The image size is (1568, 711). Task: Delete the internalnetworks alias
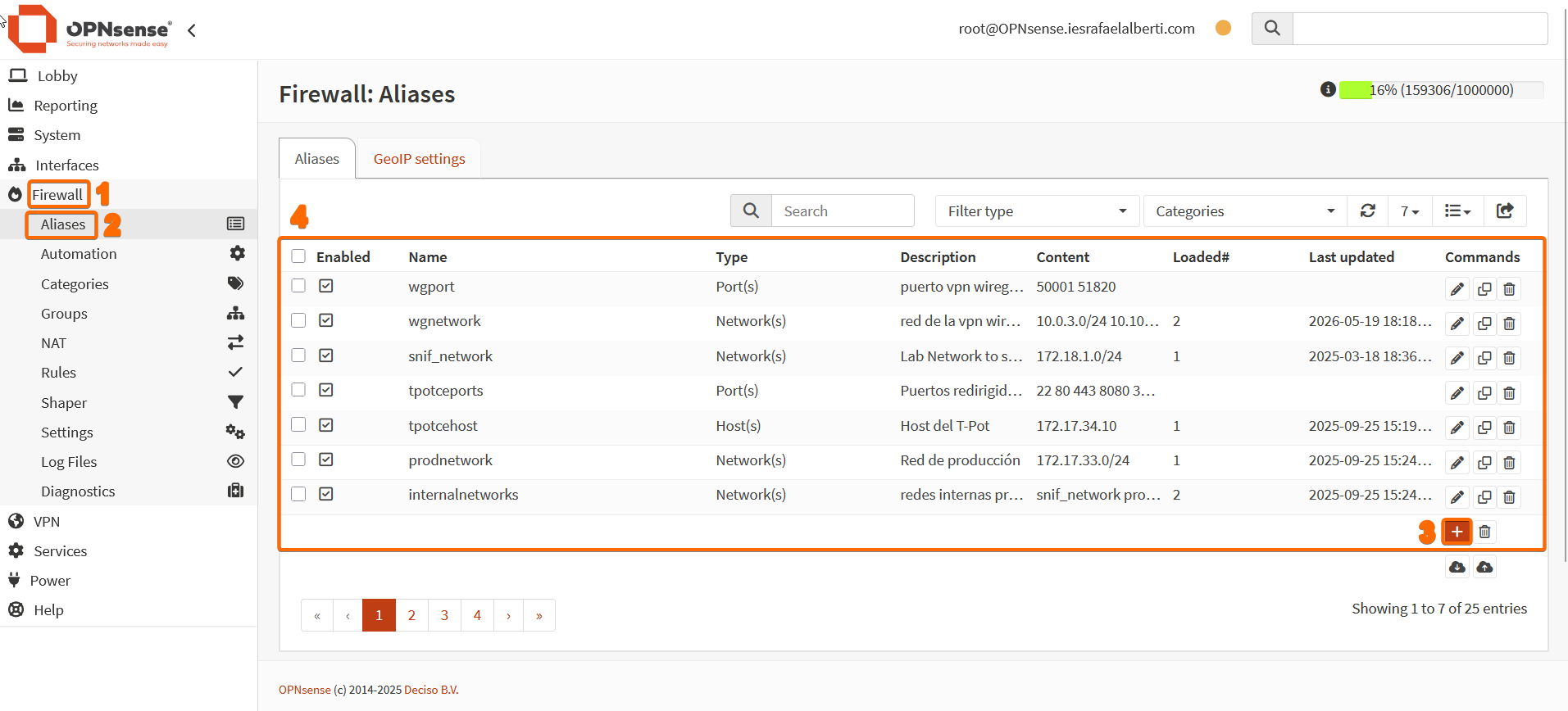tap(1509, 497)
